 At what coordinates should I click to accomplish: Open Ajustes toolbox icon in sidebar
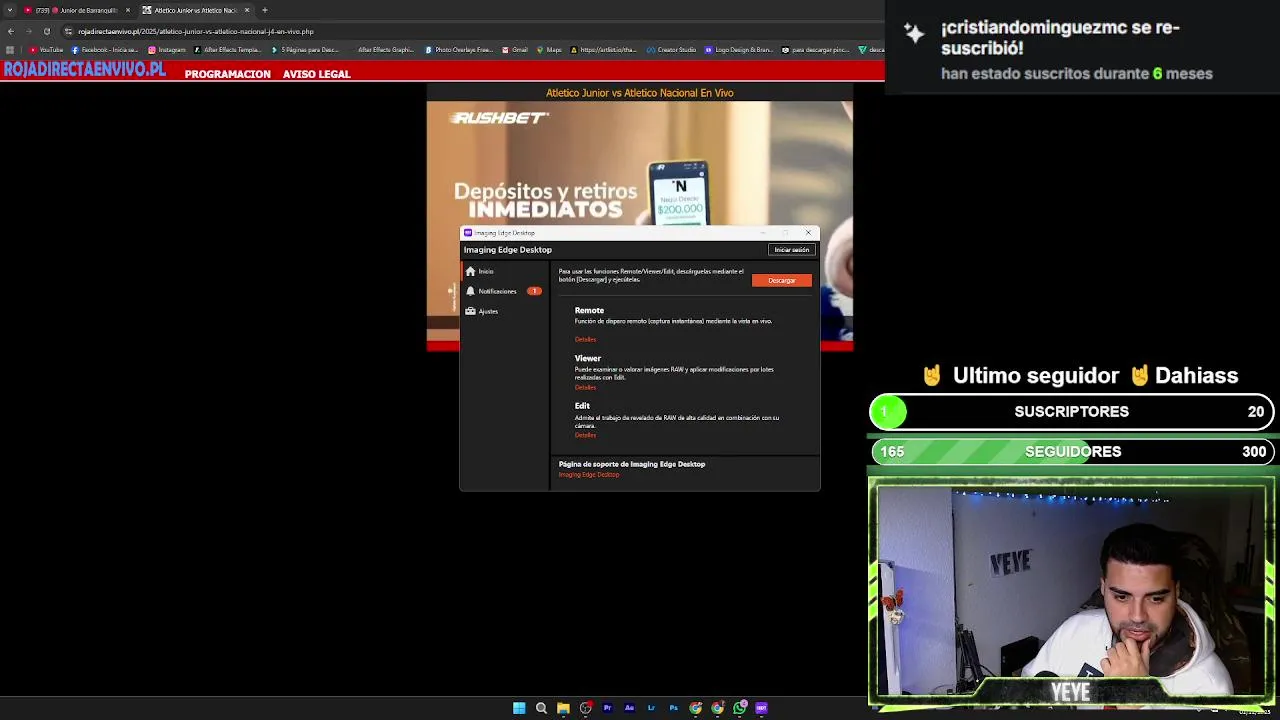click(470, 311)
